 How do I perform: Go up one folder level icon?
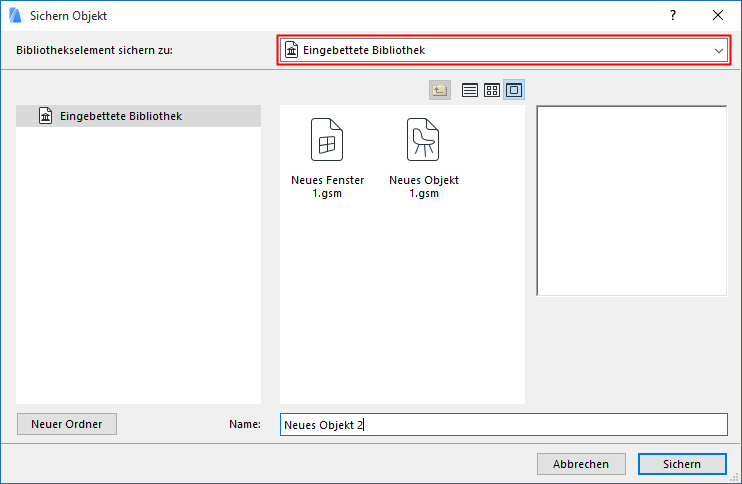click(x=440, y=90)
